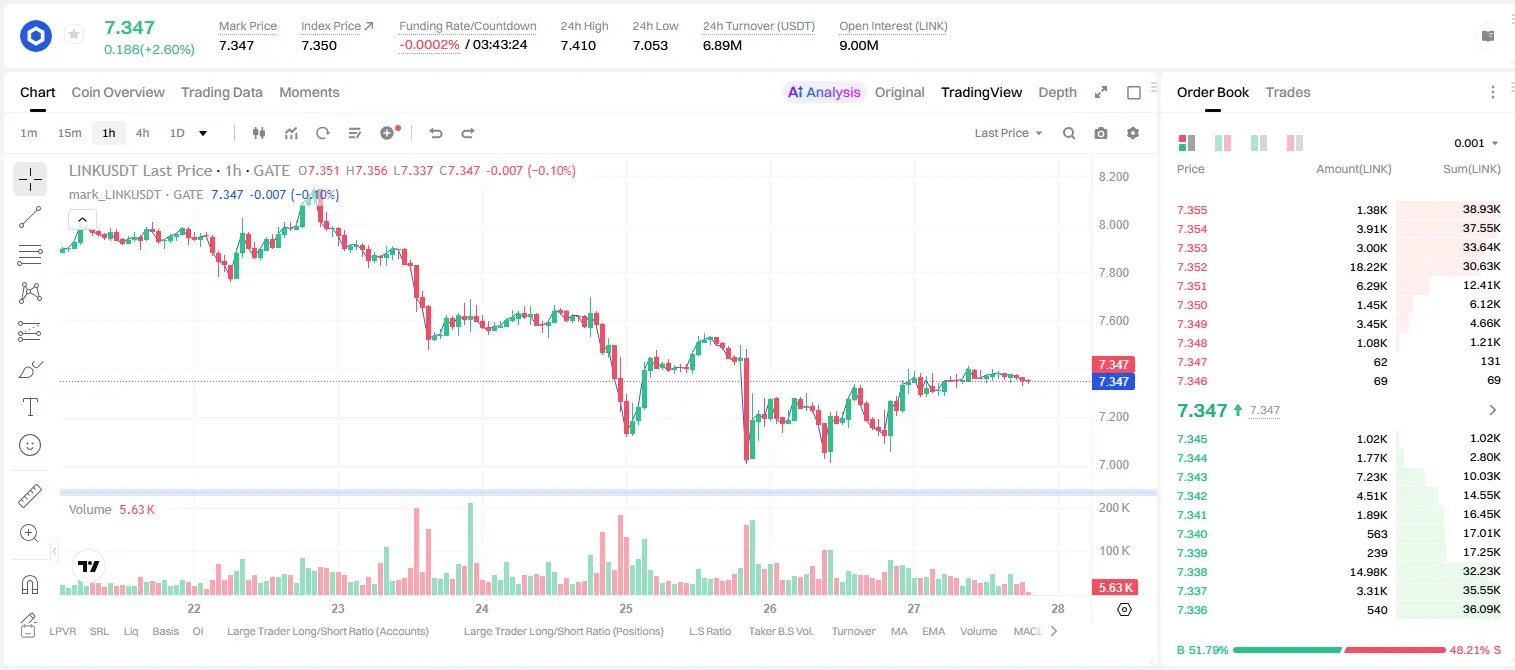Image resolution: width=1515 pixels, height=670 pixels.
Task: Open the Last Price dropdown
Action: [1008, 133]
